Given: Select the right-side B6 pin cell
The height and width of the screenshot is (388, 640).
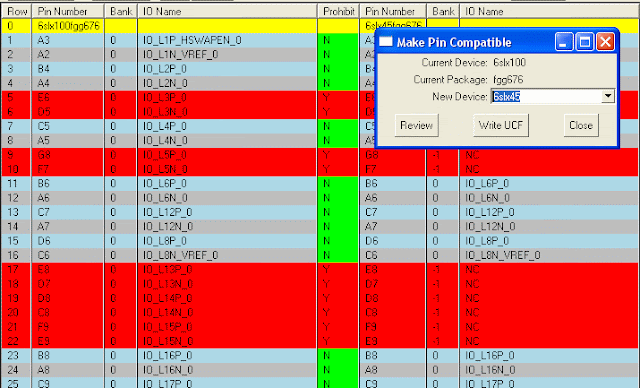Looking at the screenshot, I should [x=393, y=184].
